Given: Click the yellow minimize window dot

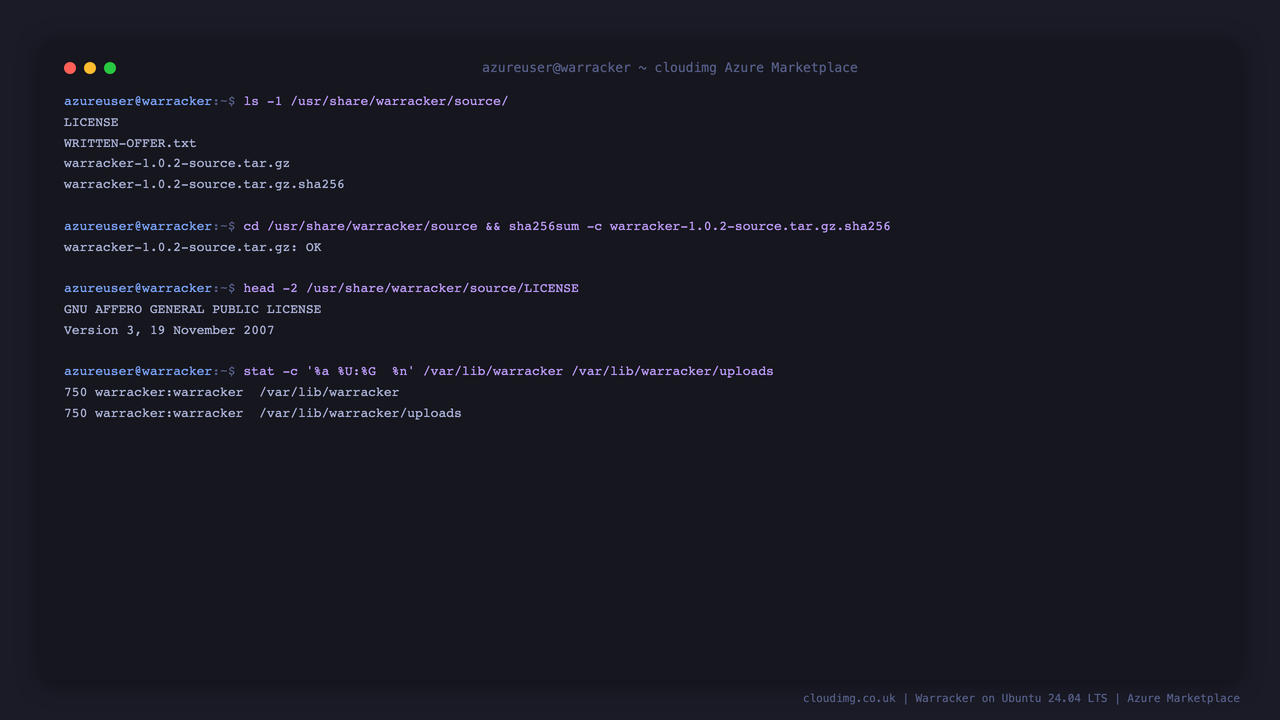Looking at the screenshot, I should coord(90,68).
